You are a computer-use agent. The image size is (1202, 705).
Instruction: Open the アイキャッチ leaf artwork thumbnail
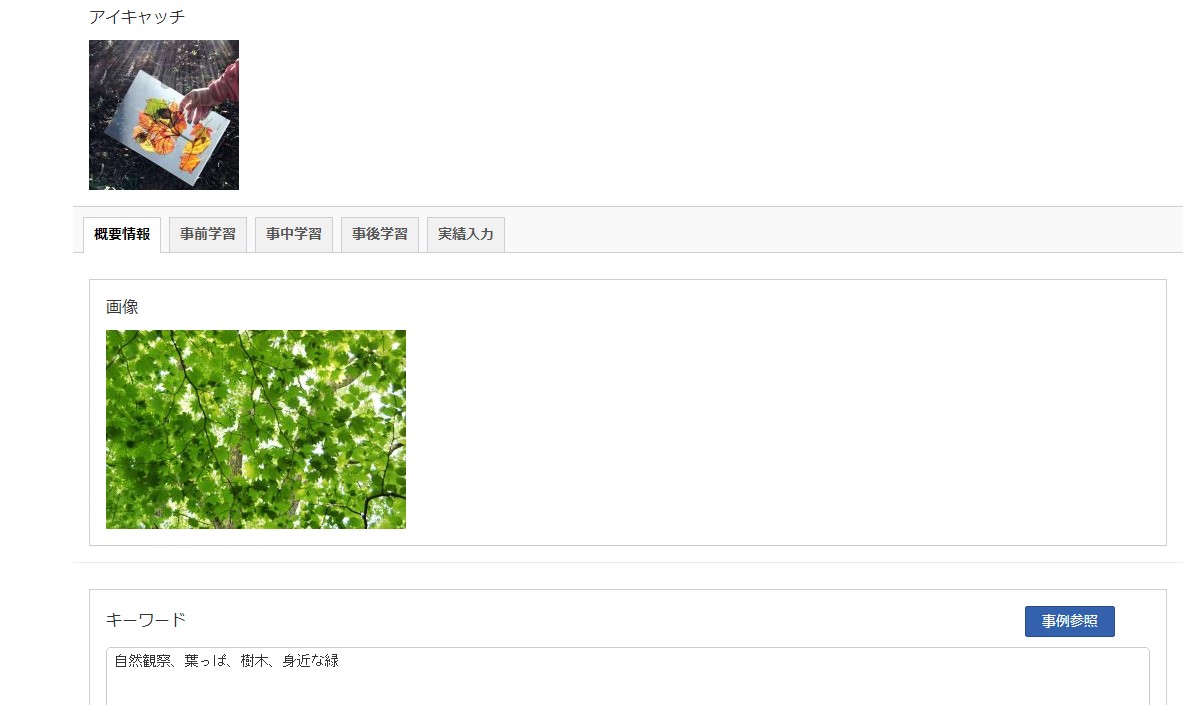[164, 115]
